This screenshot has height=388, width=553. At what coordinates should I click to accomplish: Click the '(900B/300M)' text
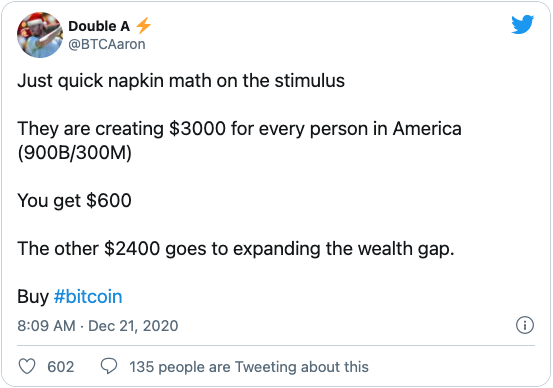(74, 153)
